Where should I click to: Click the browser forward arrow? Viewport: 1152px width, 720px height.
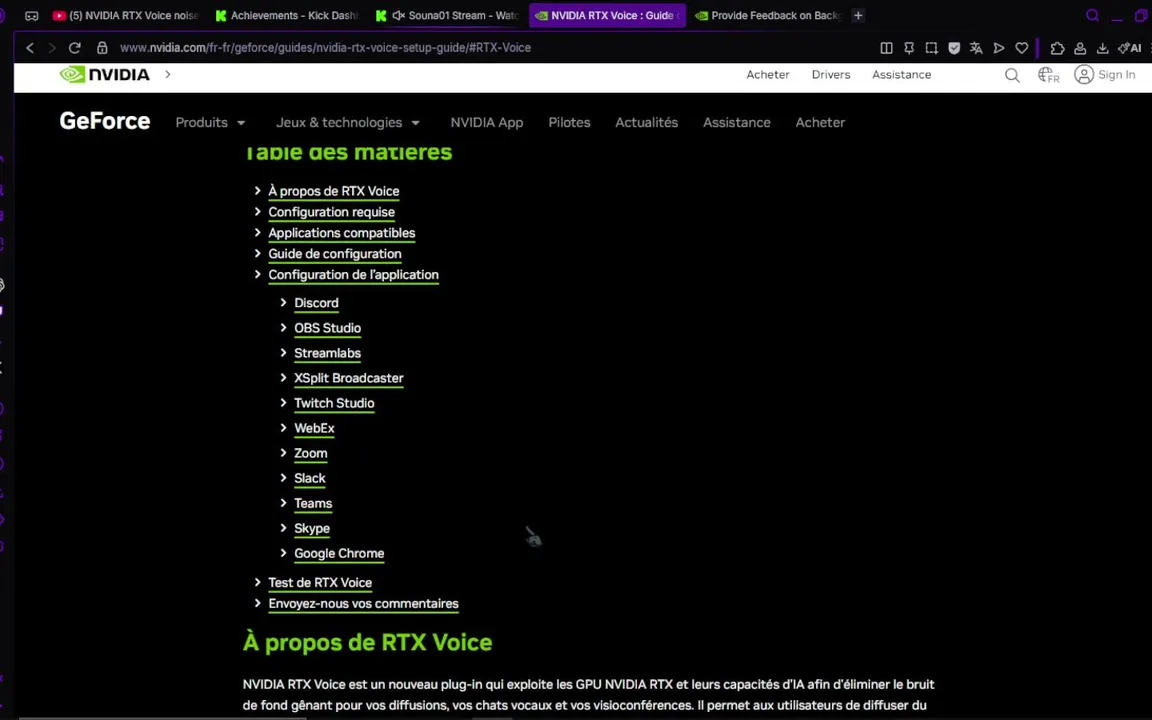51,48
